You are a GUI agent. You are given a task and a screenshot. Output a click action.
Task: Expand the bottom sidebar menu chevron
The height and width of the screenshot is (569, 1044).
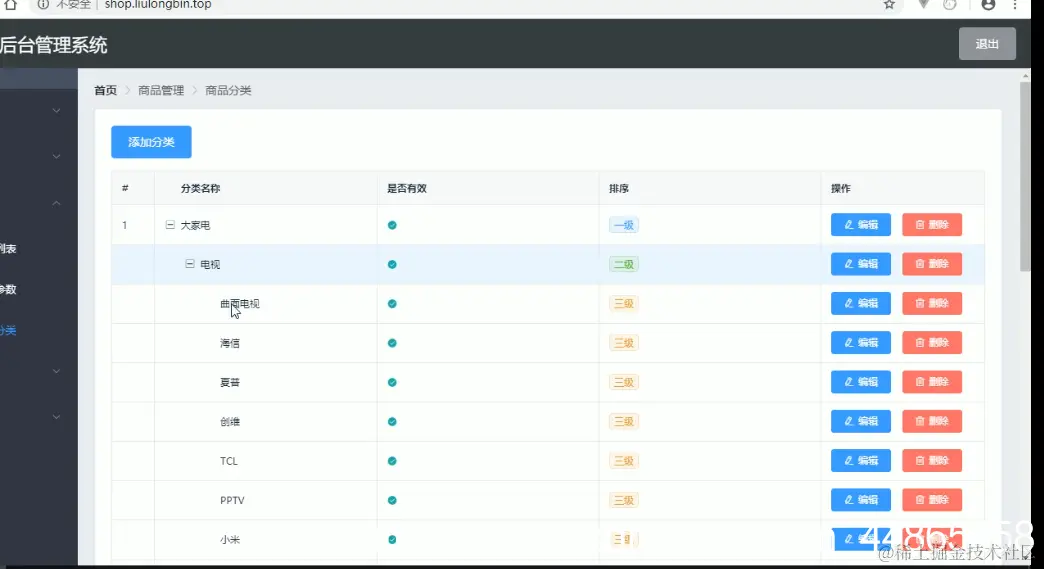click(57, 417)
